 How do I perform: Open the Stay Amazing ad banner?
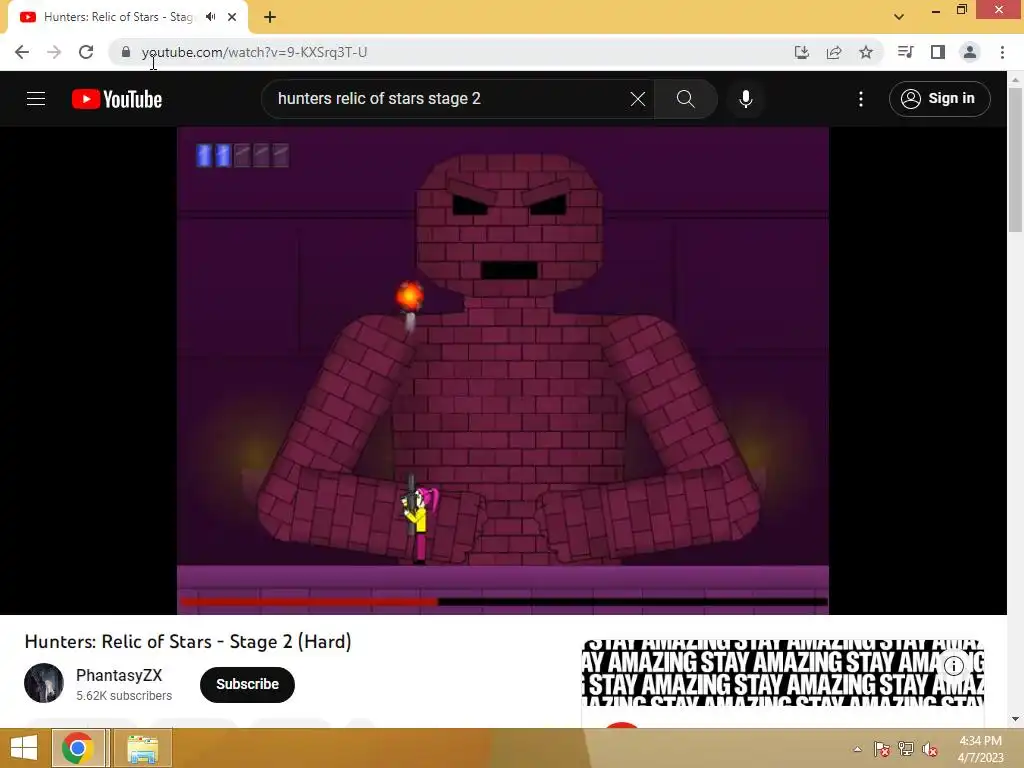pos(782,673)
